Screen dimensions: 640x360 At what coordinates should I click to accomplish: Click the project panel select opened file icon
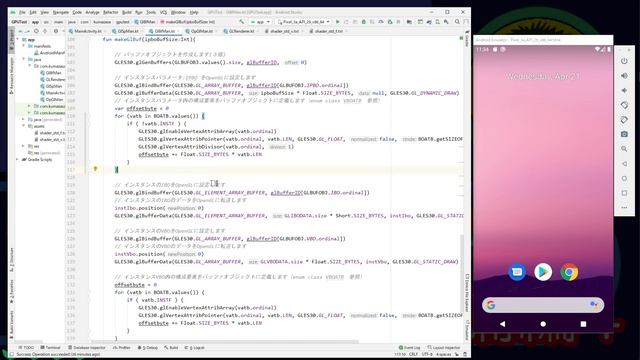pyautogui.click(x=37, y=31)
